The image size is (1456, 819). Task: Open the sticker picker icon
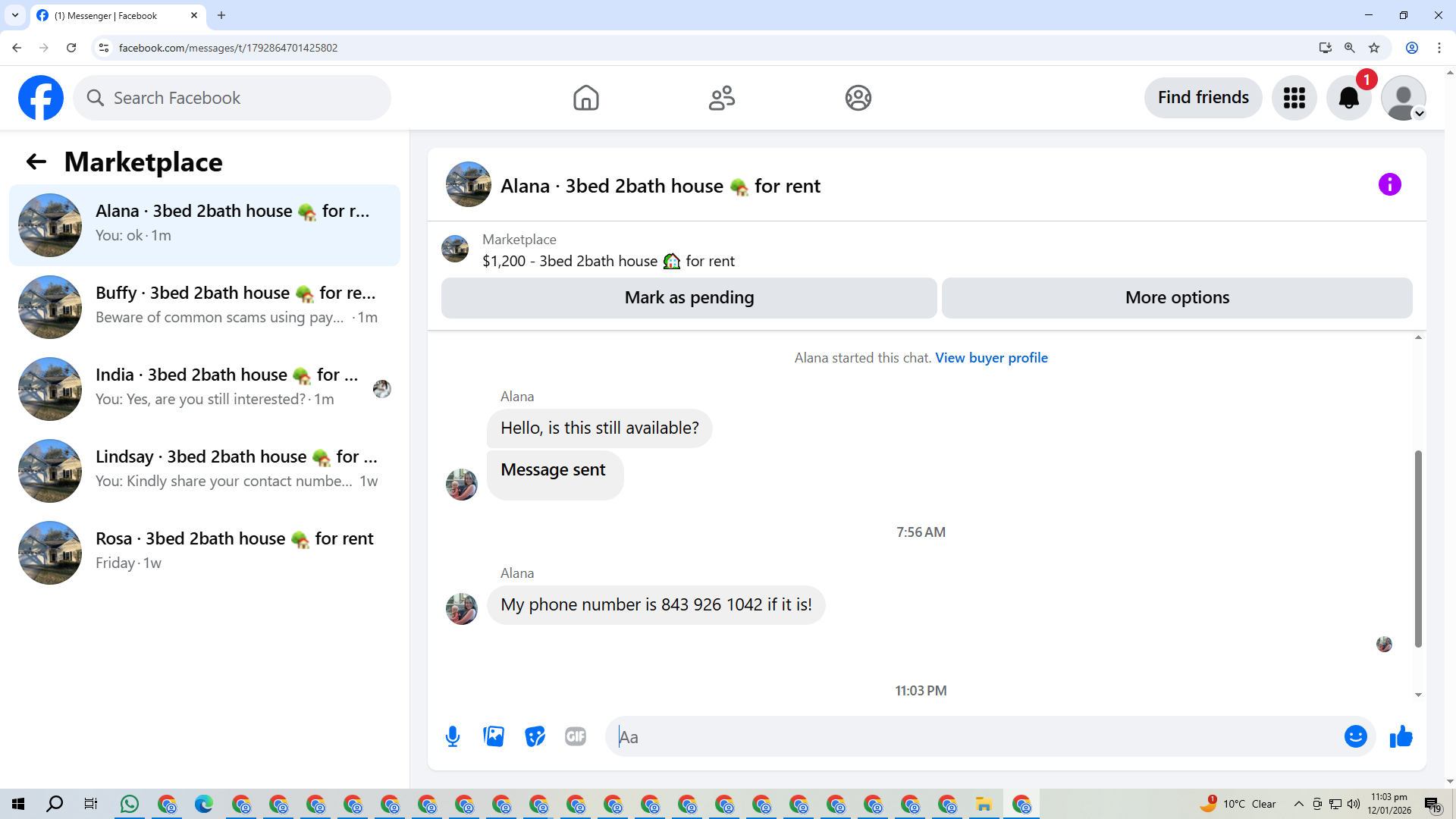click(x=535, y=736)
